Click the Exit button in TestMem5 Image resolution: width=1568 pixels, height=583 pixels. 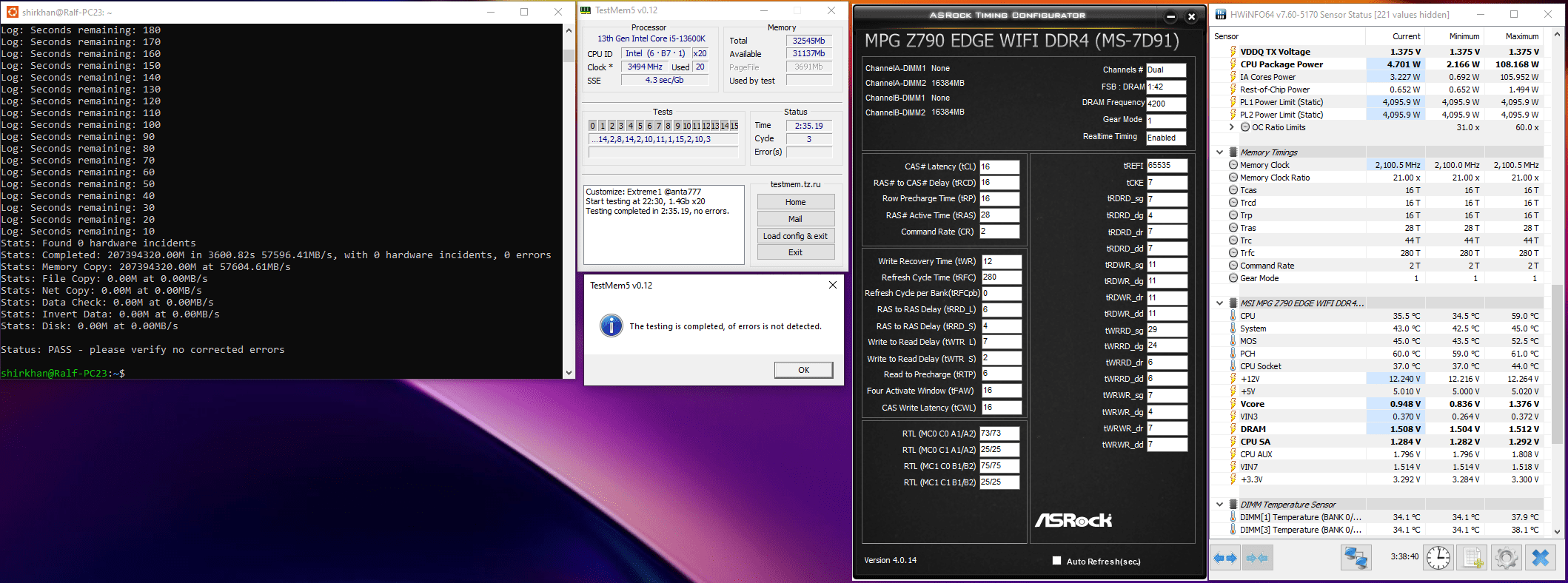[796, 252]
